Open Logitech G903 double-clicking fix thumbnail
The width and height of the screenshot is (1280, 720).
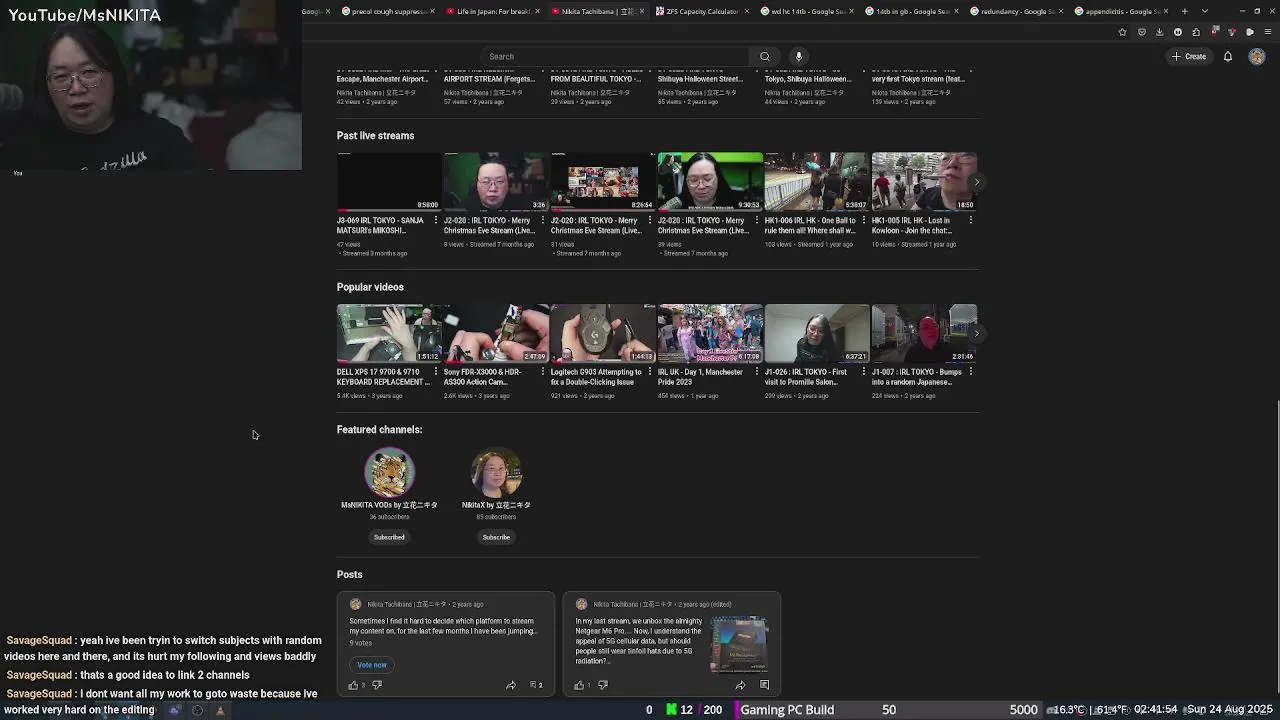(603, 333)
